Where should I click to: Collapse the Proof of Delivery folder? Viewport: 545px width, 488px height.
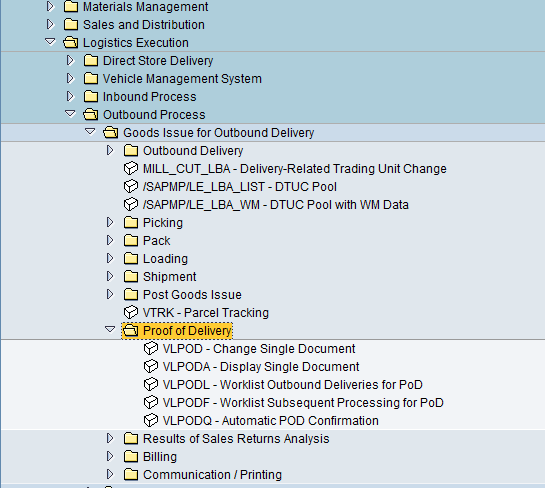[110, 329]
